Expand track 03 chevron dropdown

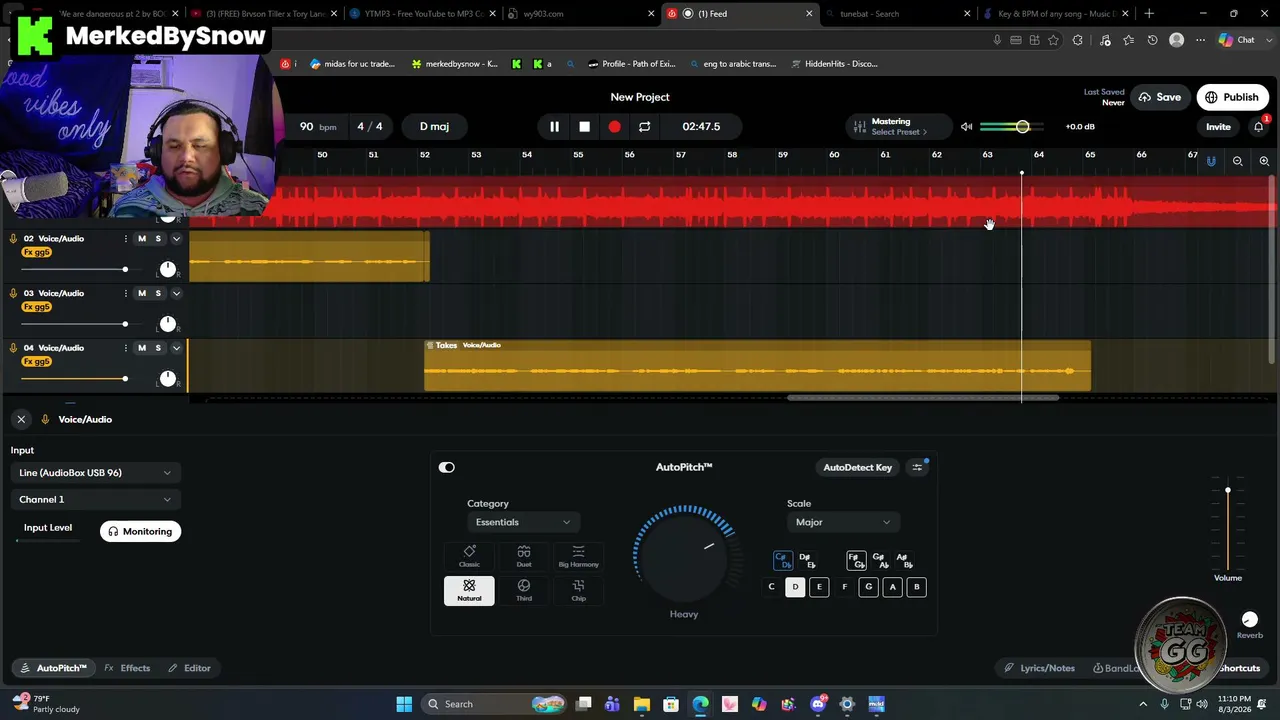click(x=176, y=293)
